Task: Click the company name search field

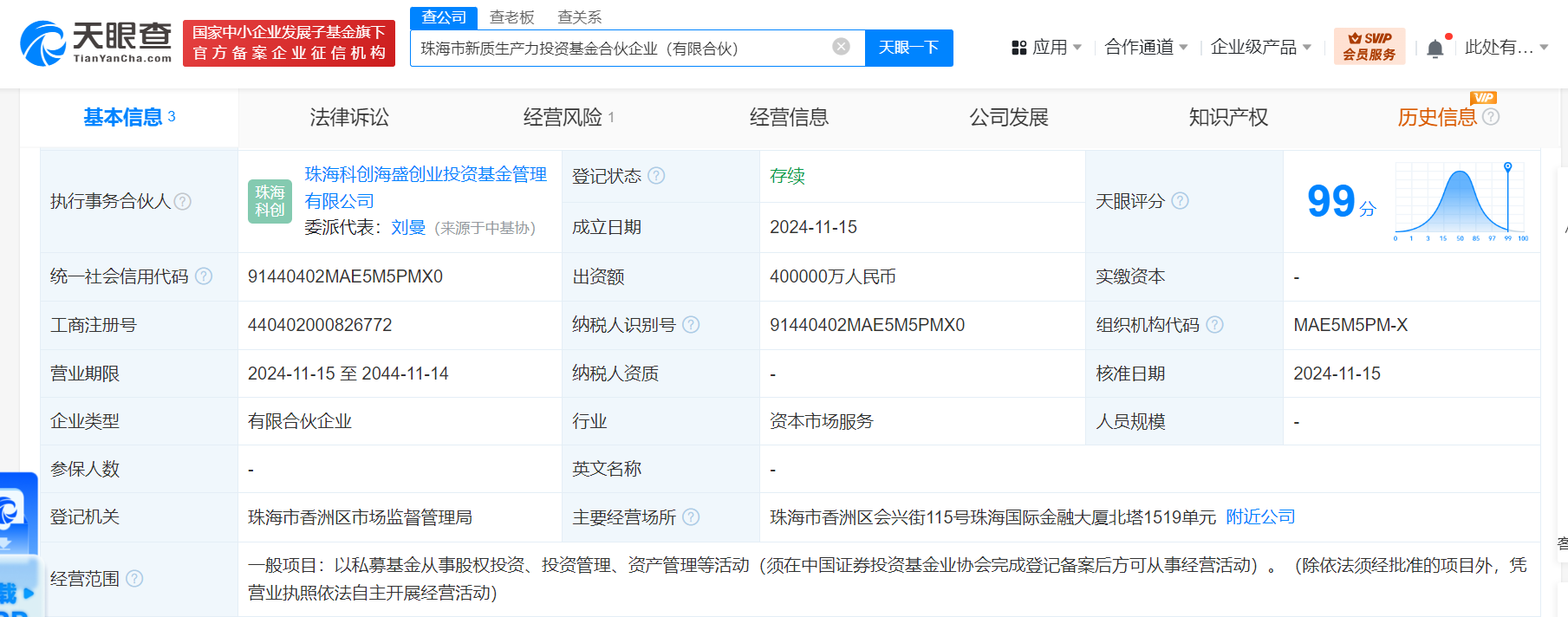Action: tap(620, 49)
